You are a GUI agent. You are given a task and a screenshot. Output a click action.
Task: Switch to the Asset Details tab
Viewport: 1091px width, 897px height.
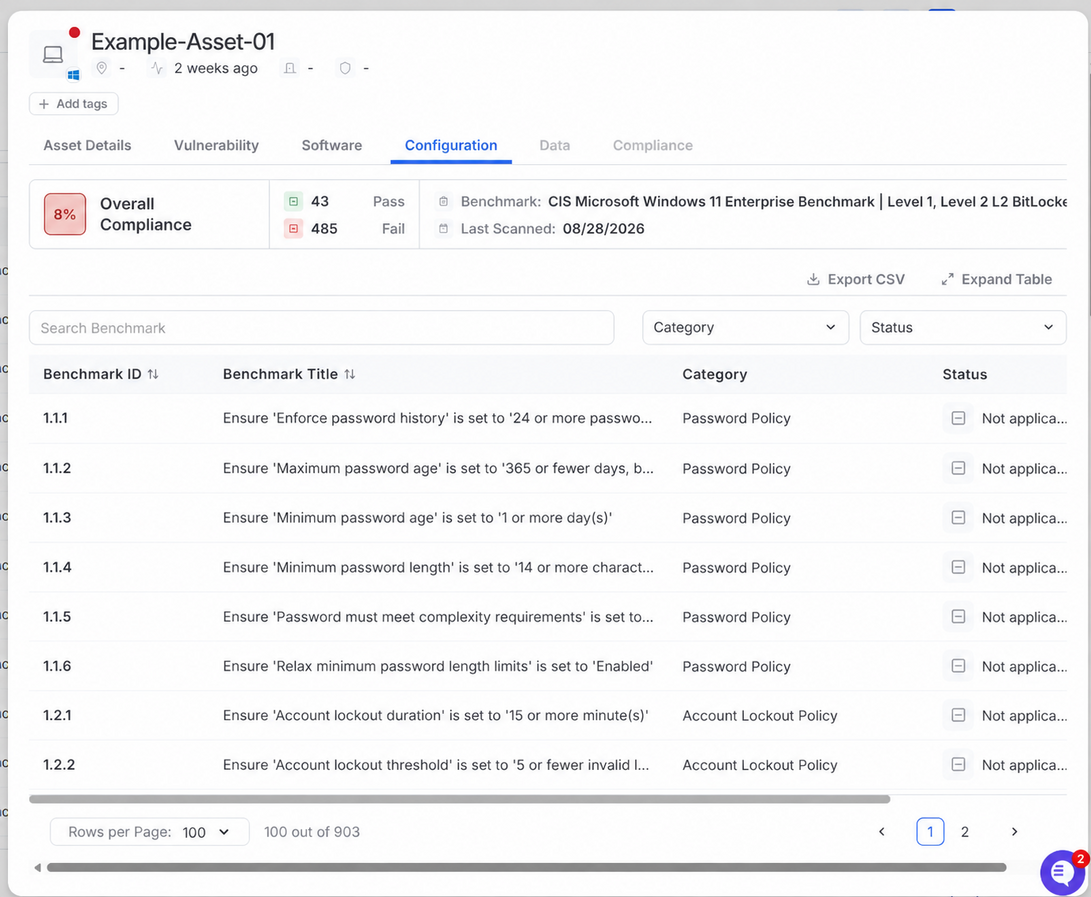87,145
